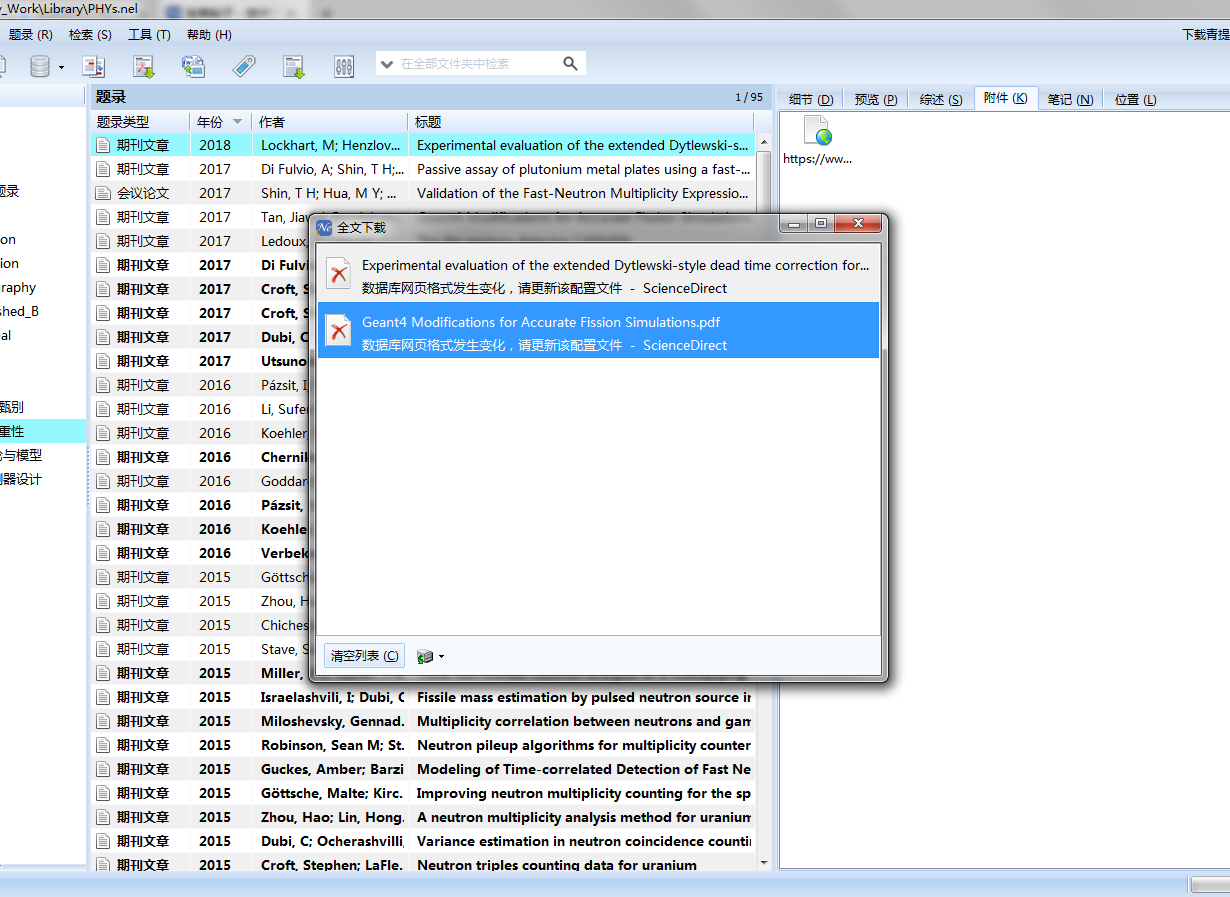The image size is (1230, 897).
Task: Sort by the 标题 column header
Action: [581, 122]
